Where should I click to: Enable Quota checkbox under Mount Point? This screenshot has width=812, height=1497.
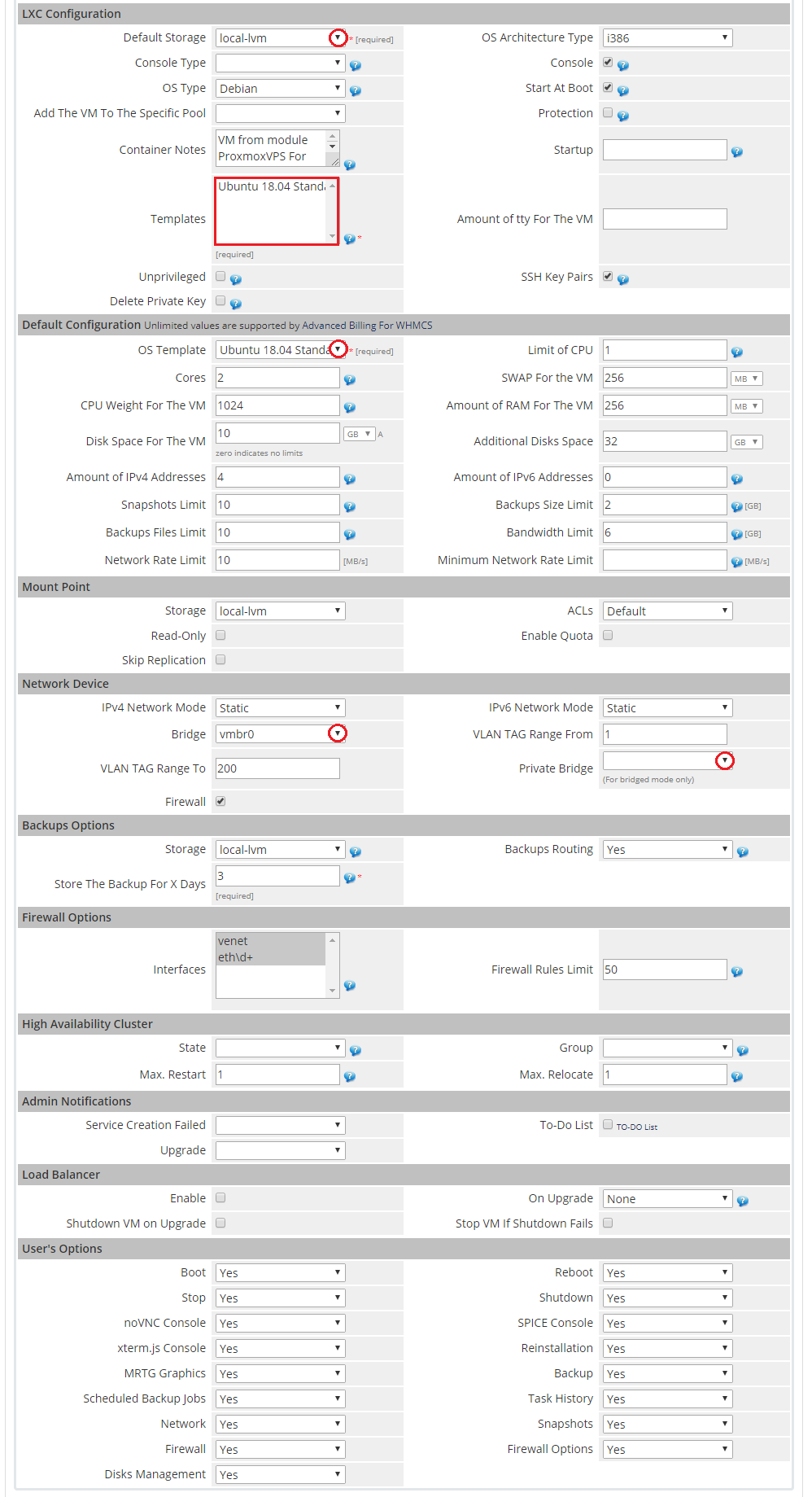click(x=608, y=635)
